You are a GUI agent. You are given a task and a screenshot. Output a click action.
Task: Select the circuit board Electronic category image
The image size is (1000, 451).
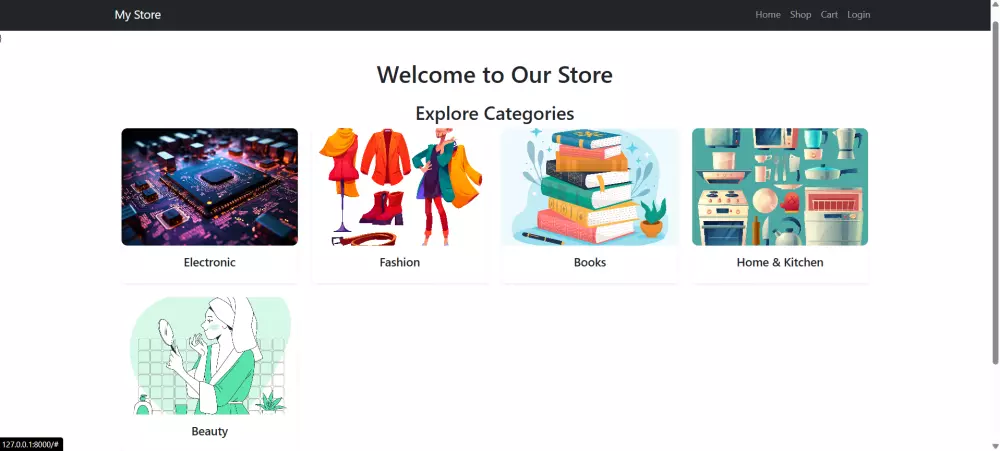point(210,187)
